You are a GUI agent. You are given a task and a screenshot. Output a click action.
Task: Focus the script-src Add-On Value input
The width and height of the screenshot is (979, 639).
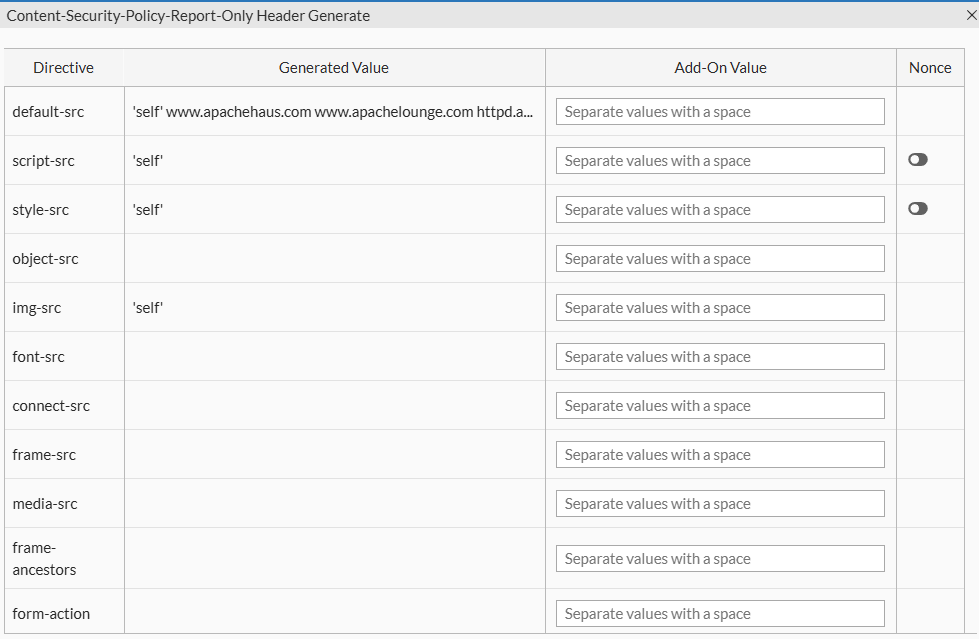pos(720,161)
